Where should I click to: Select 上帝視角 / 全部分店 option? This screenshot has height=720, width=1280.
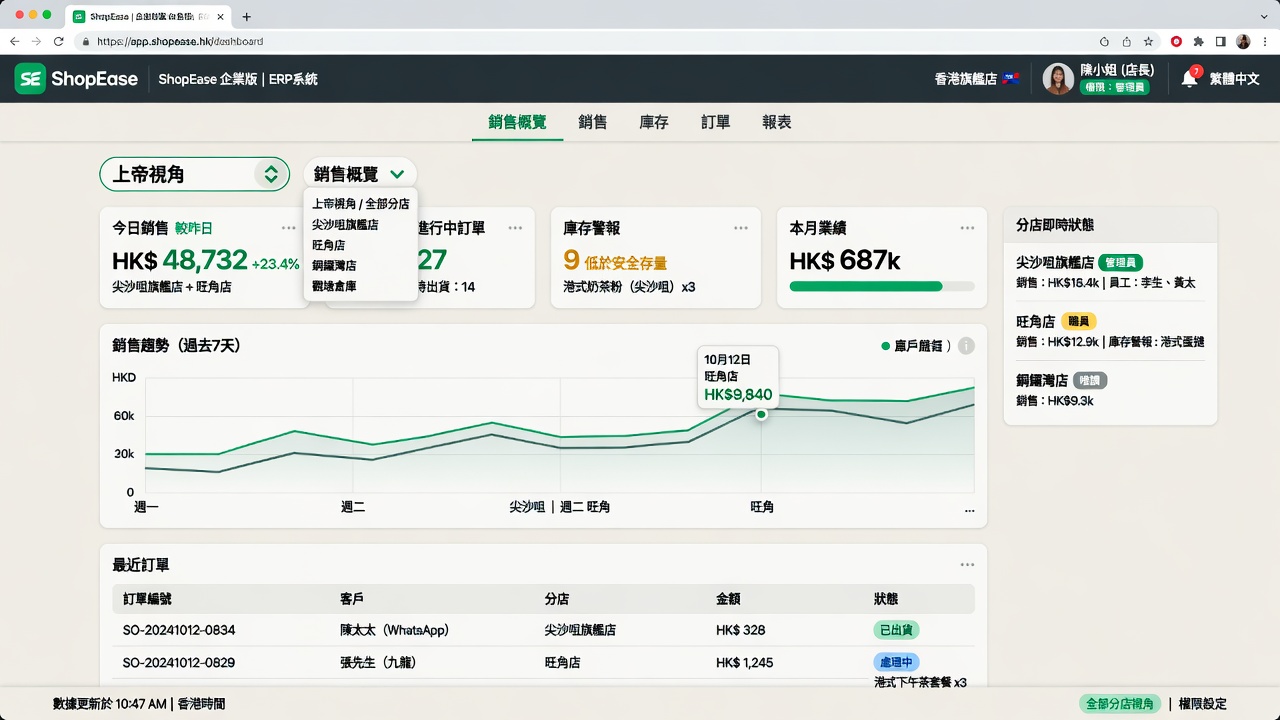360,204
